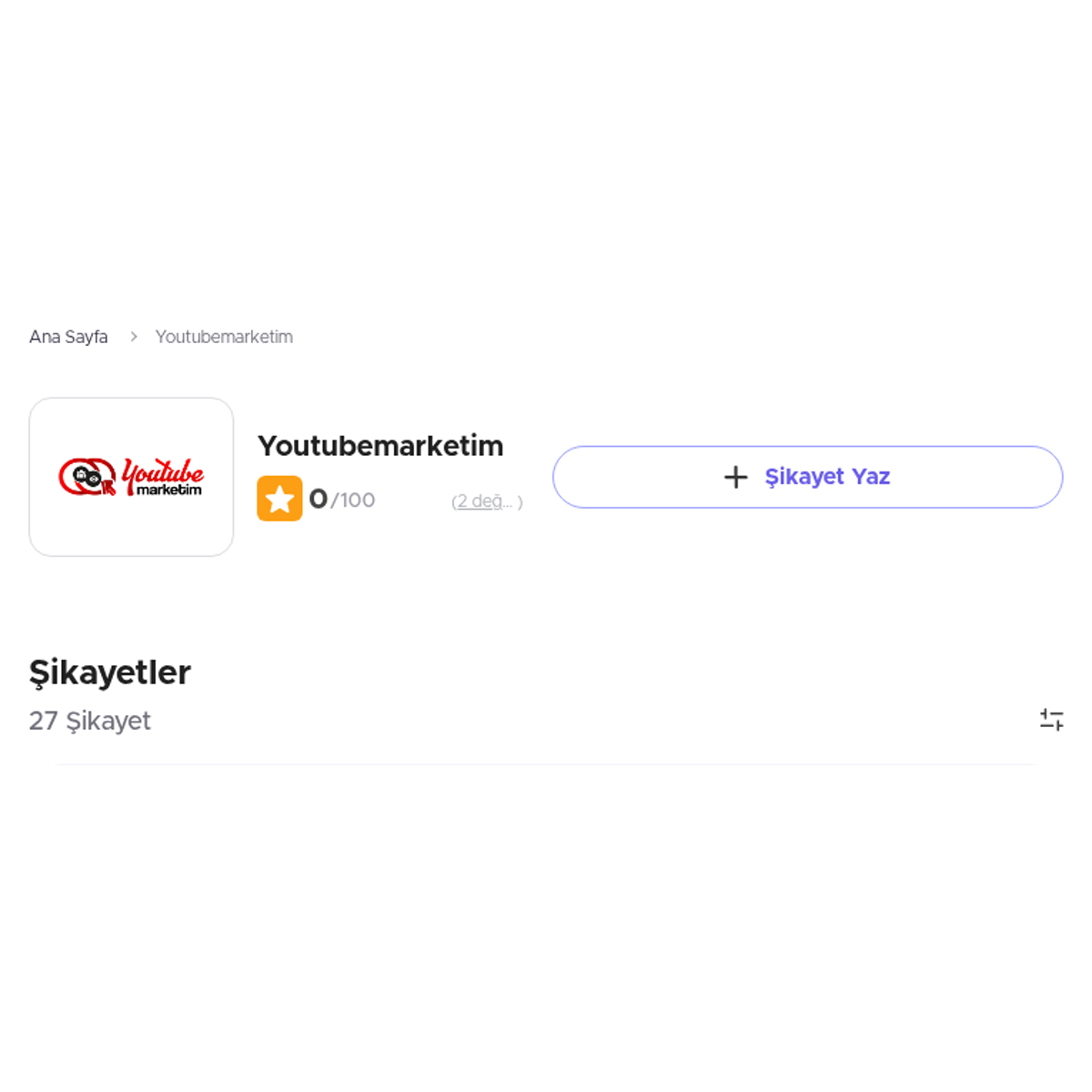Click the Youtubemarketim company name heading
1092x1092 pixels.
380,446
